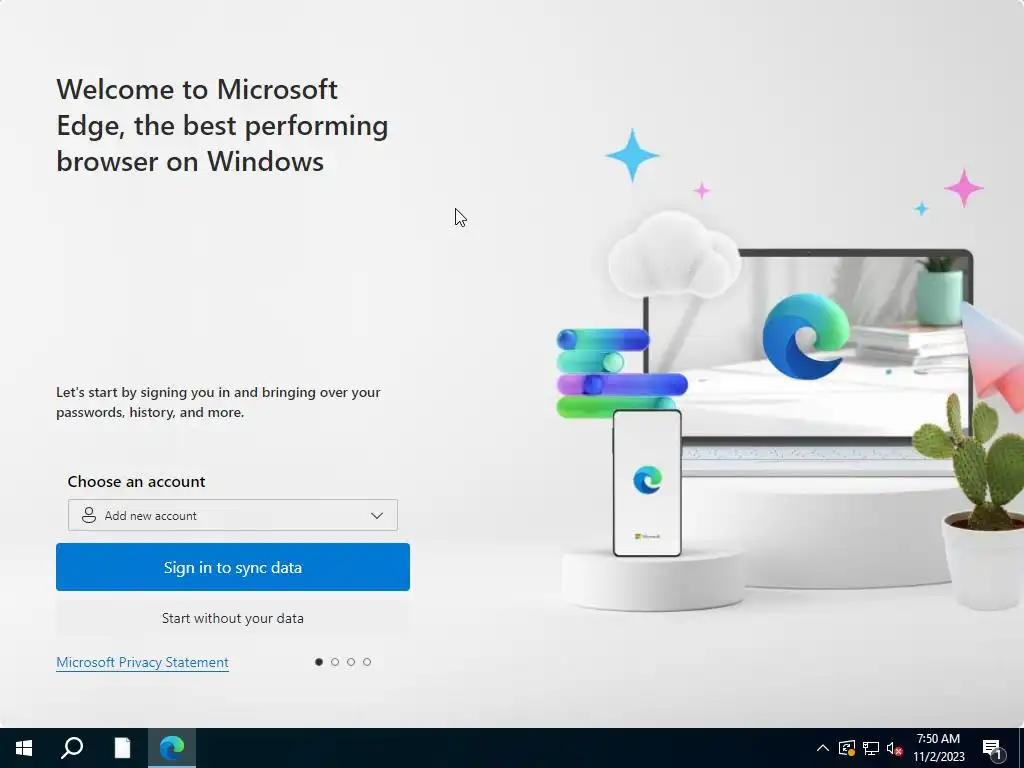Screen dimensions: 1024x768
Task: Open taskbar Search magnifier icon
Action: tap(72, 748)
